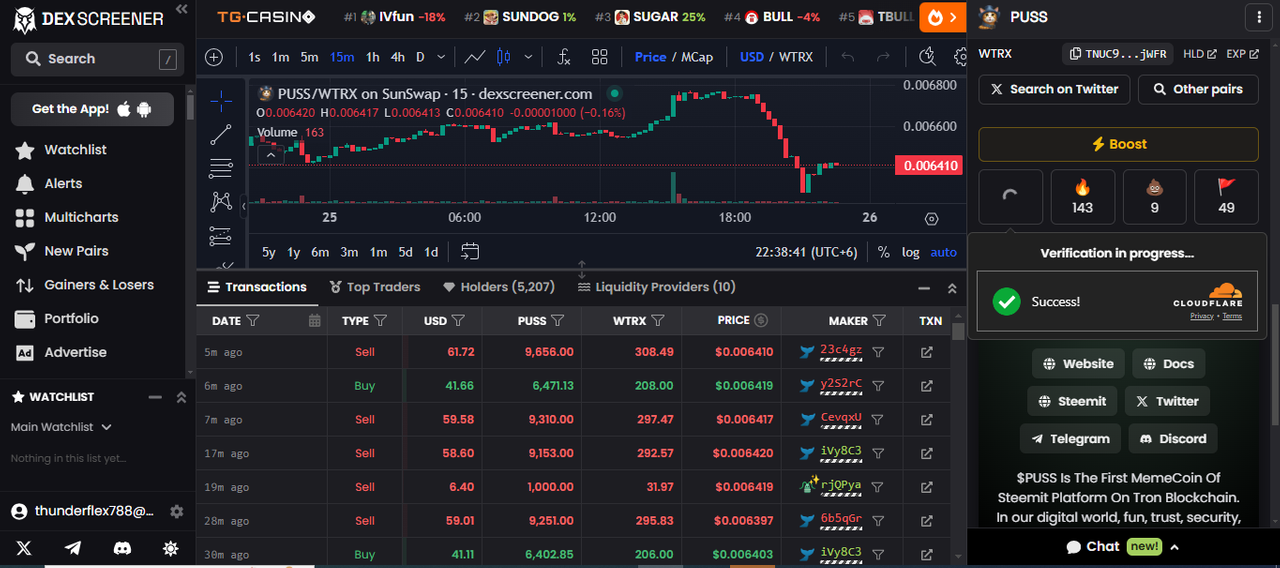This screenshot has height=568, width=1280.
Task: Click the fire reaction with 143
Action: click(1082, 197)
